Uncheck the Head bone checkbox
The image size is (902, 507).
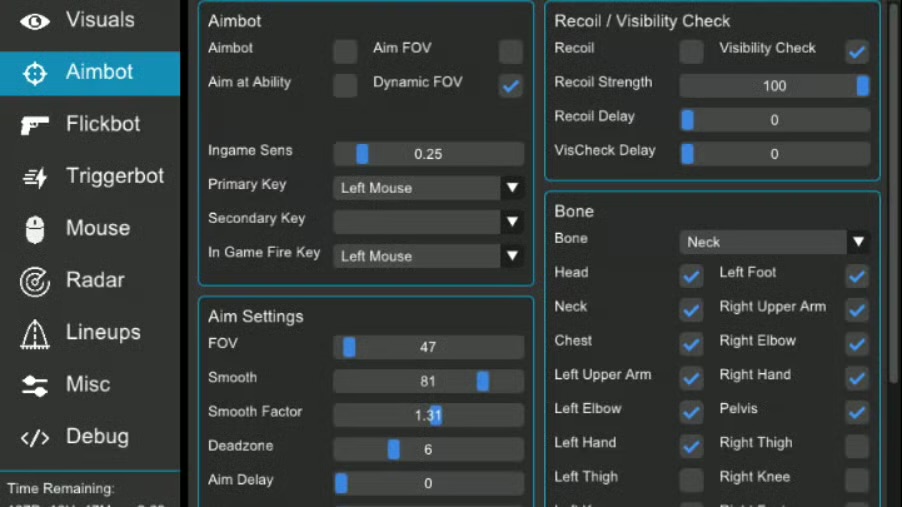pos(691,276)
